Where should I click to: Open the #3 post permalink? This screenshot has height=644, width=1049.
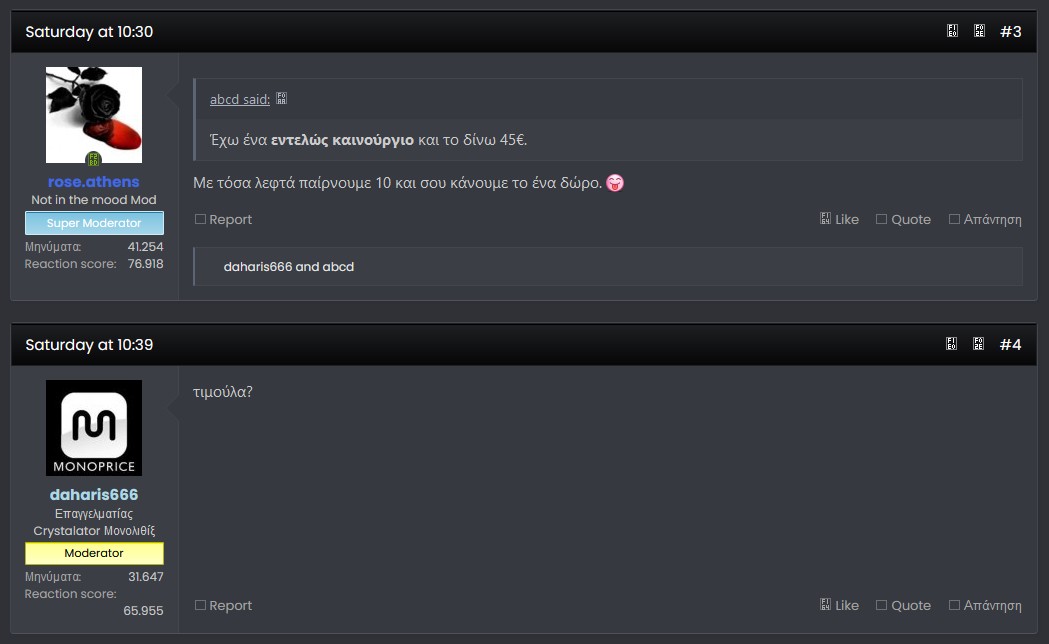[1010, 32]
